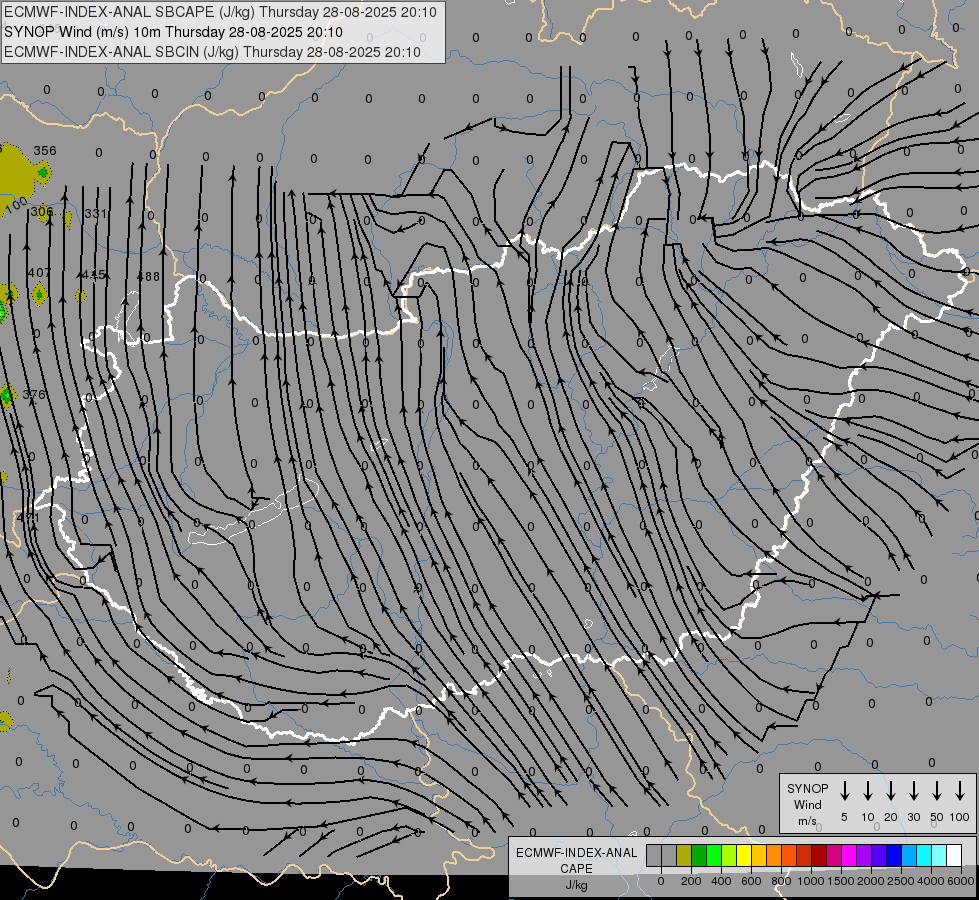979x900 pixels.
Task: Select the olive swatch in CAPE legend
Action: (684, 855)
